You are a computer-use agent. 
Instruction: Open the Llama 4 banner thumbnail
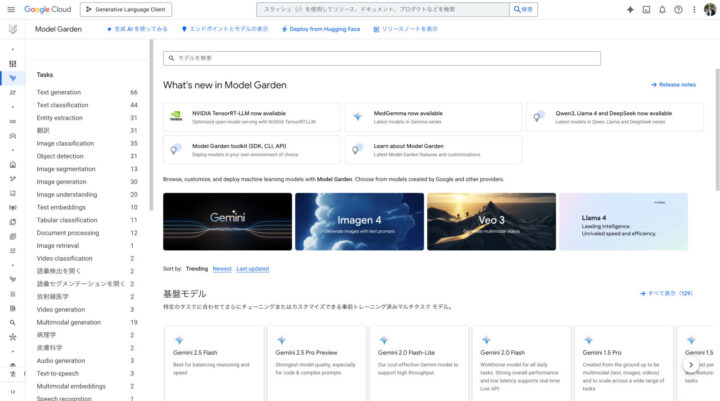coord(624,221)
